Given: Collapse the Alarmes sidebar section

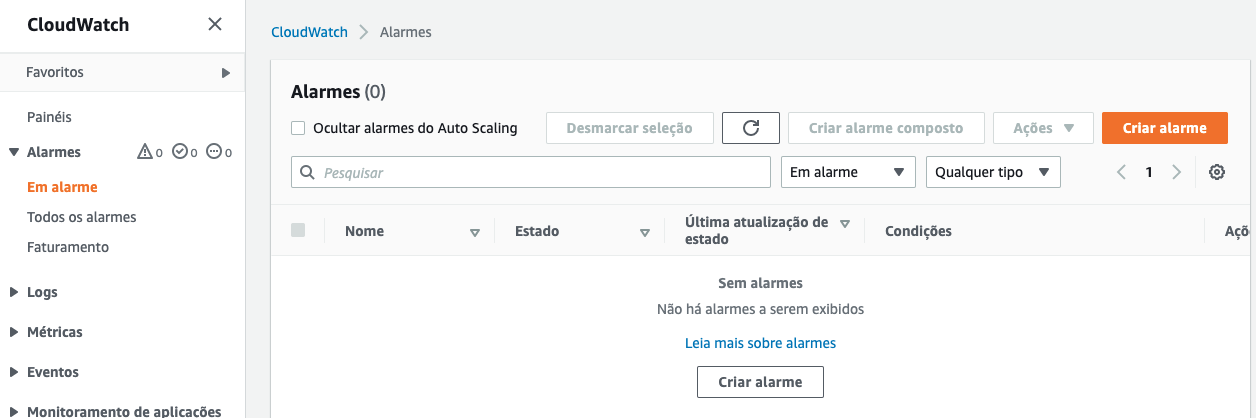Looking at the screenshot, I should tap(14, 152).
